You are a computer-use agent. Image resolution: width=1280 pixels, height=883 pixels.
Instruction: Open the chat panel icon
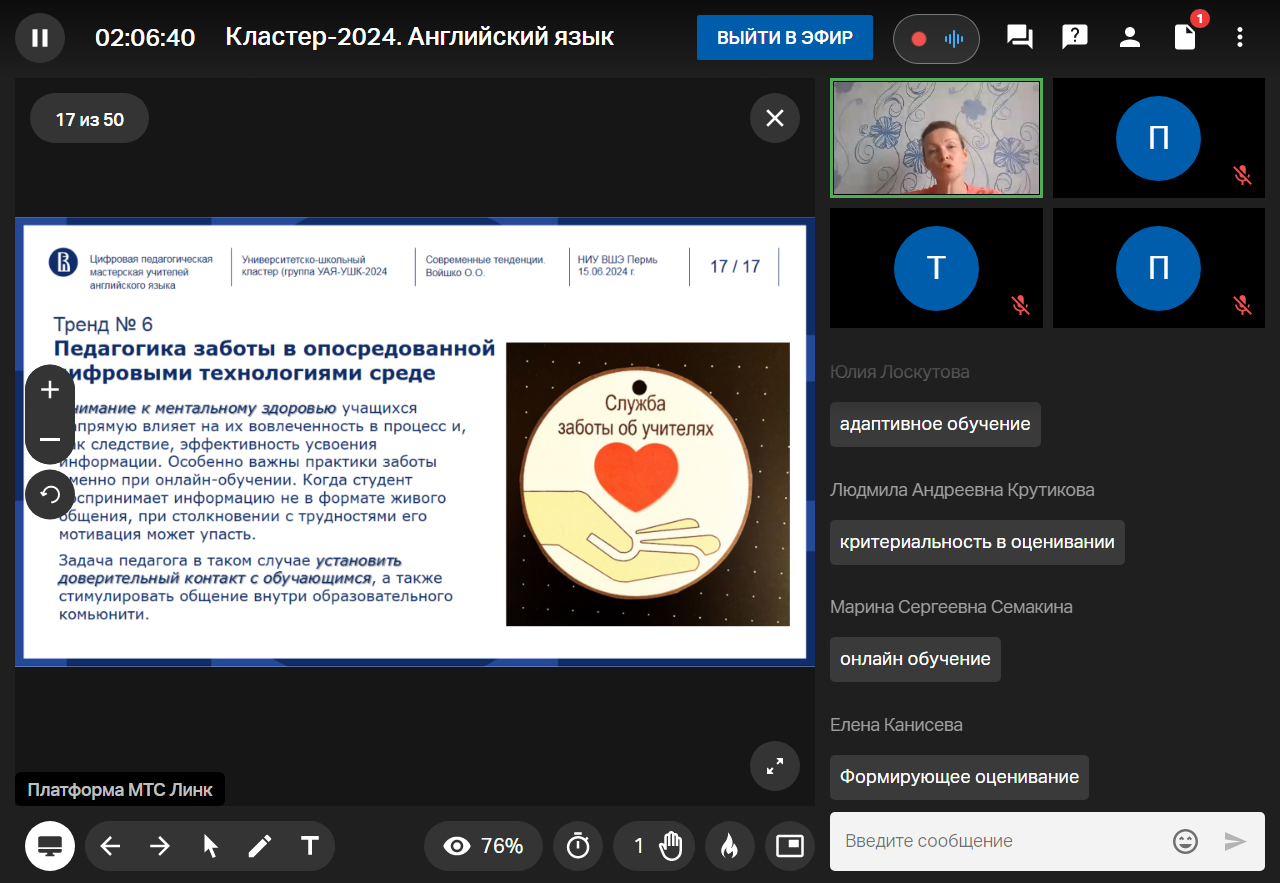[x=1019, y=38]
